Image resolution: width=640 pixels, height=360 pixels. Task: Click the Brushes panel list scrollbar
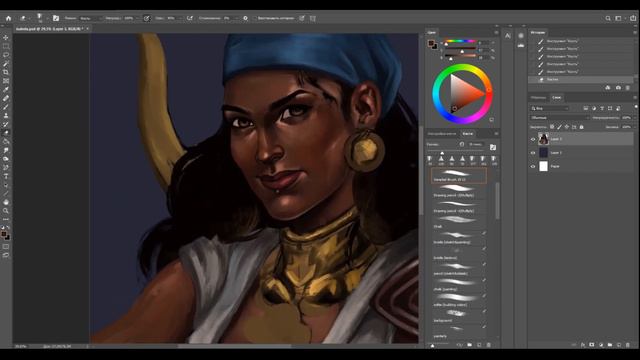497,200
